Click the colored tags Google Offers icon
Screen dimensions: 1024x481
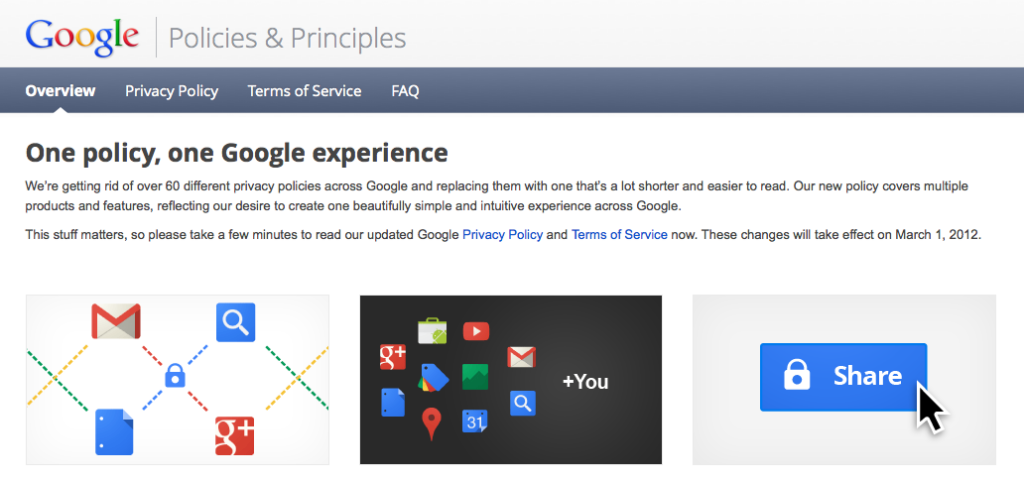[434, 377]
